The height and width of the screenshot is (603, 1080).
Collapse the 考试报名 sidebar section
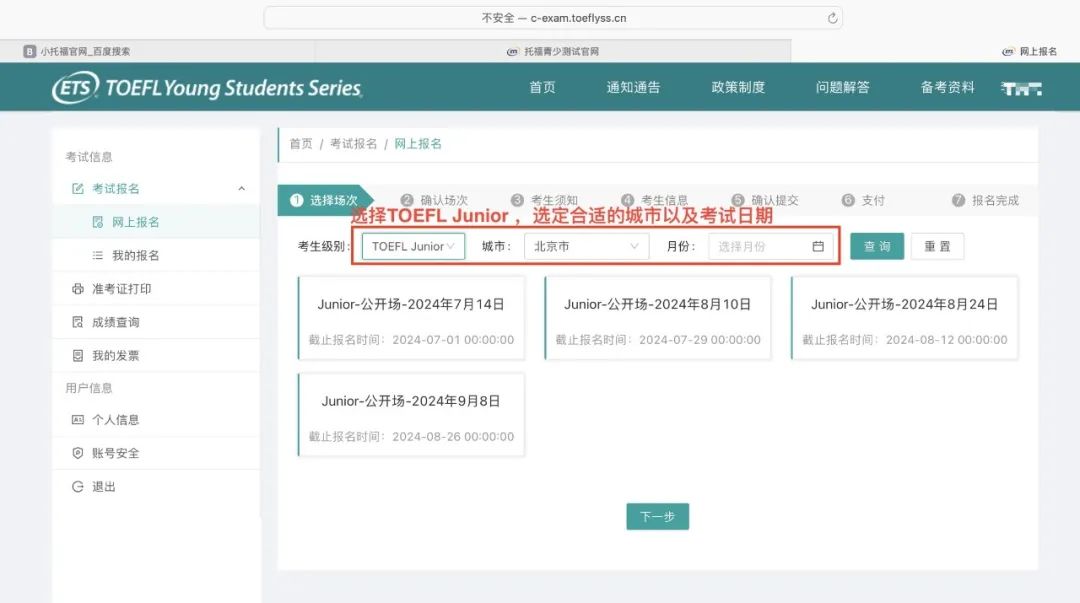241,189
